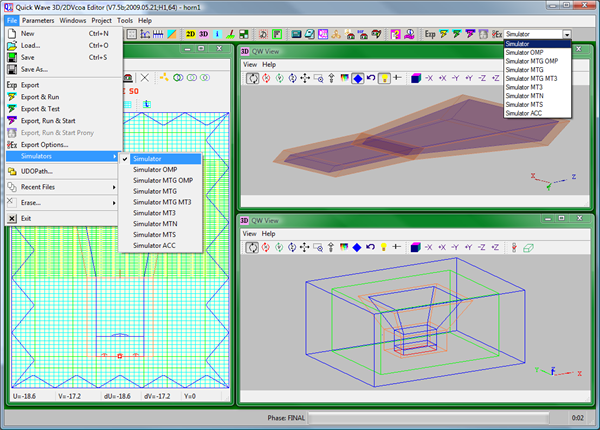Select Simulator MTG OMP in dropdown list
Viewport: 600px width, 430px height.
(x=532, y=61)
